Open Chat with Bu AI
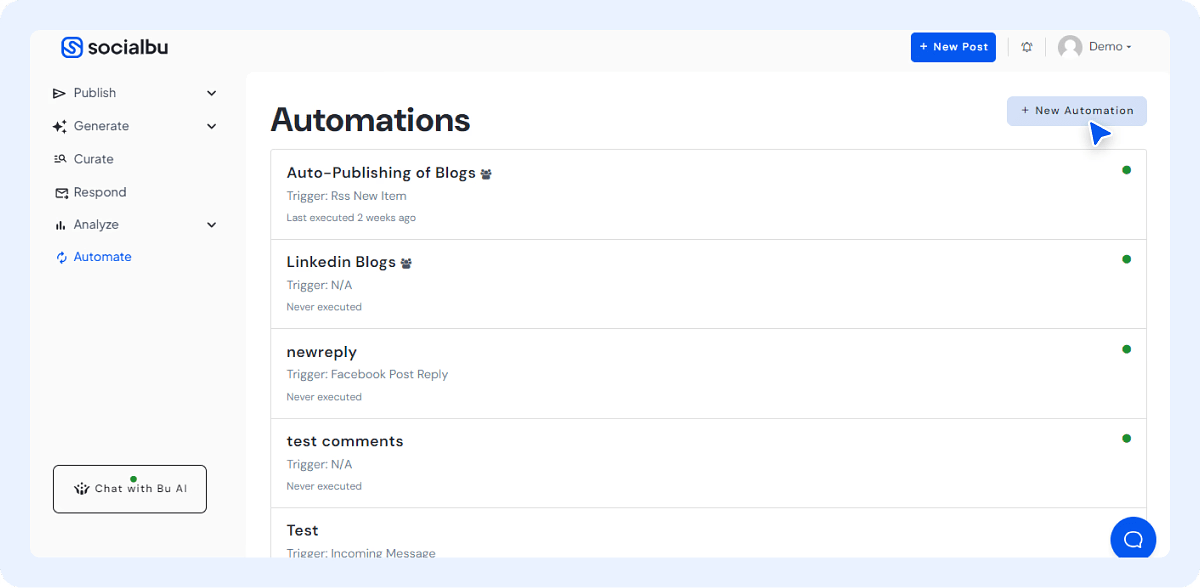 129,488
